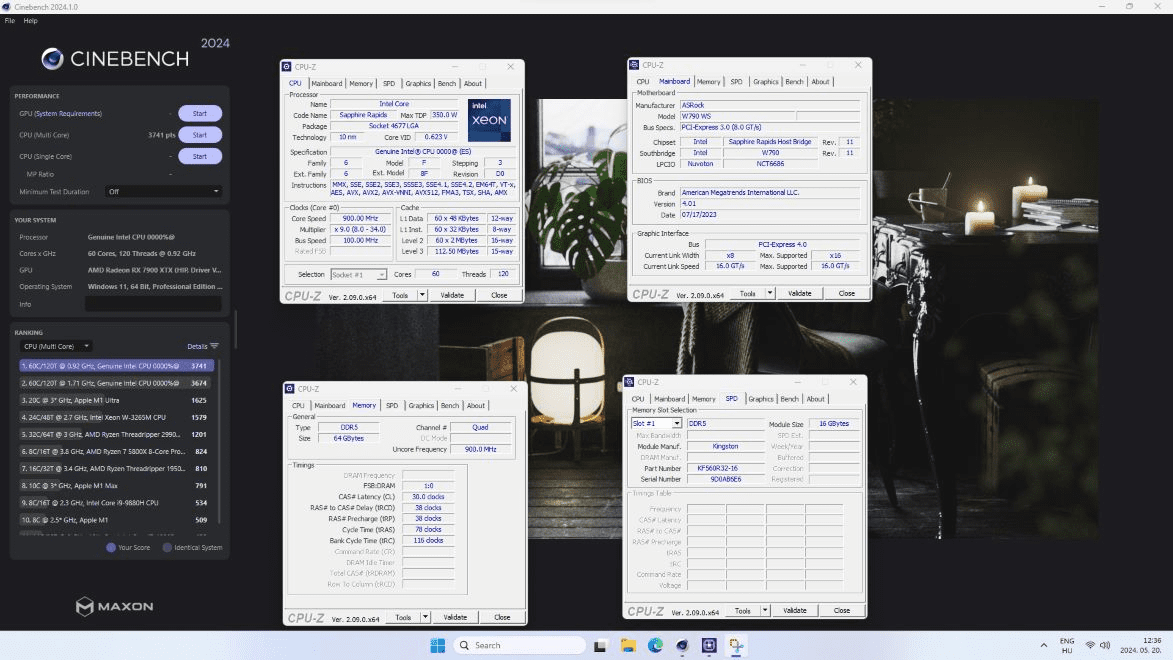The height and width of the screenshot is (660, 1173).
Task: Start the CPU Single Core test
Action: 200,156
